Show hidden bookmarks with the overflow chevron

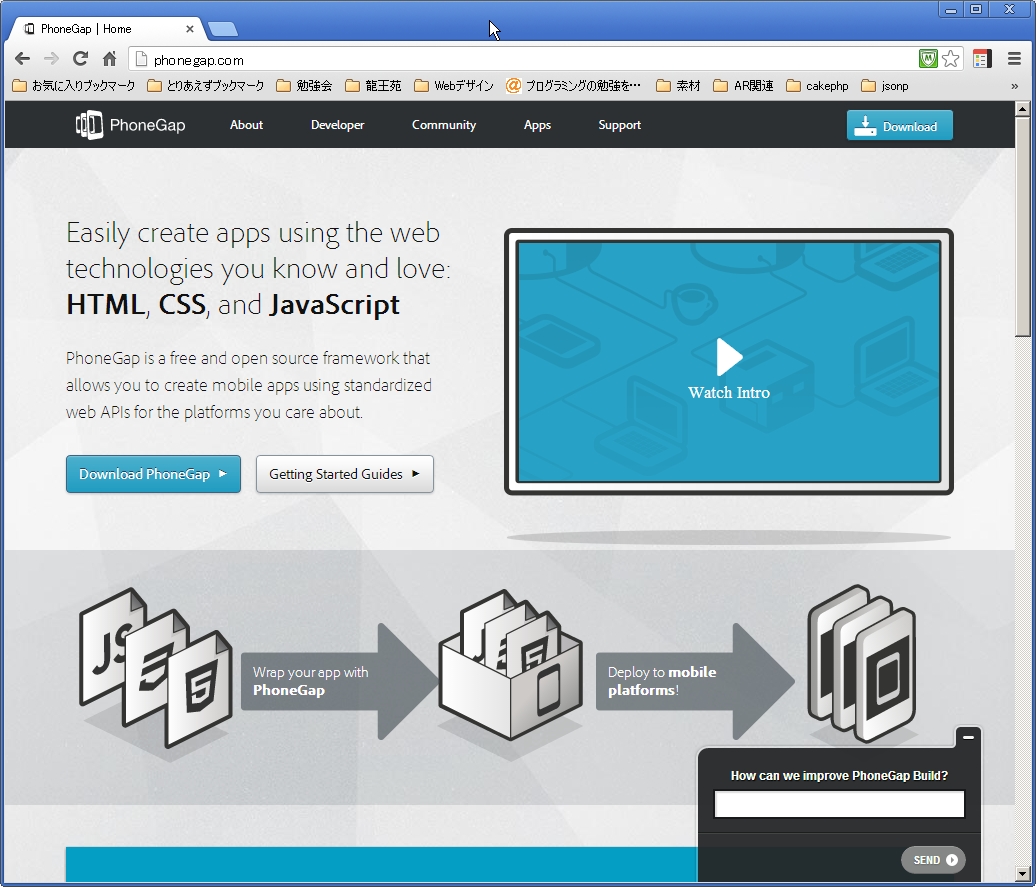(1014, 86)
